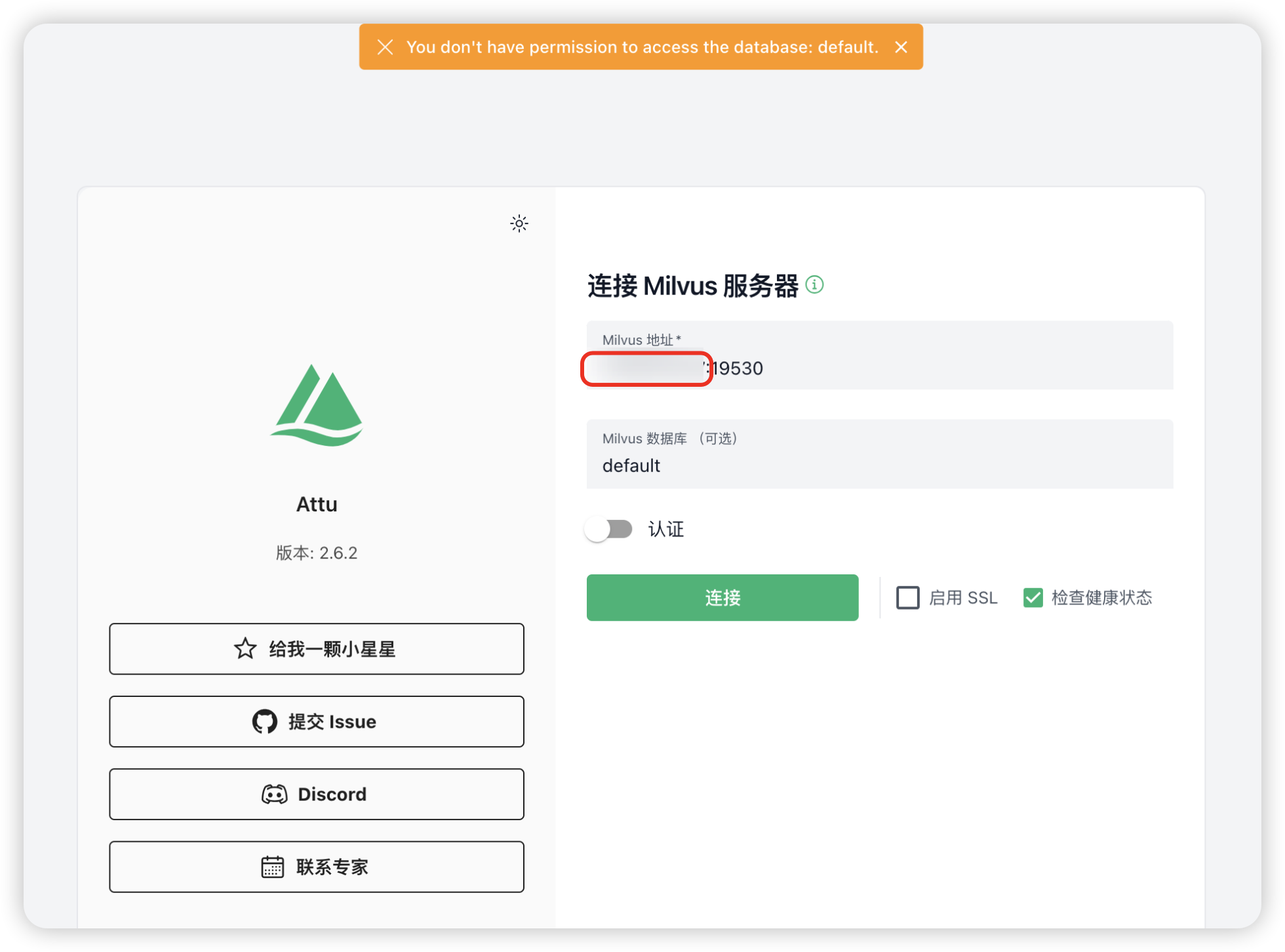Click the green Attu mountain logo

pos(317,405)
